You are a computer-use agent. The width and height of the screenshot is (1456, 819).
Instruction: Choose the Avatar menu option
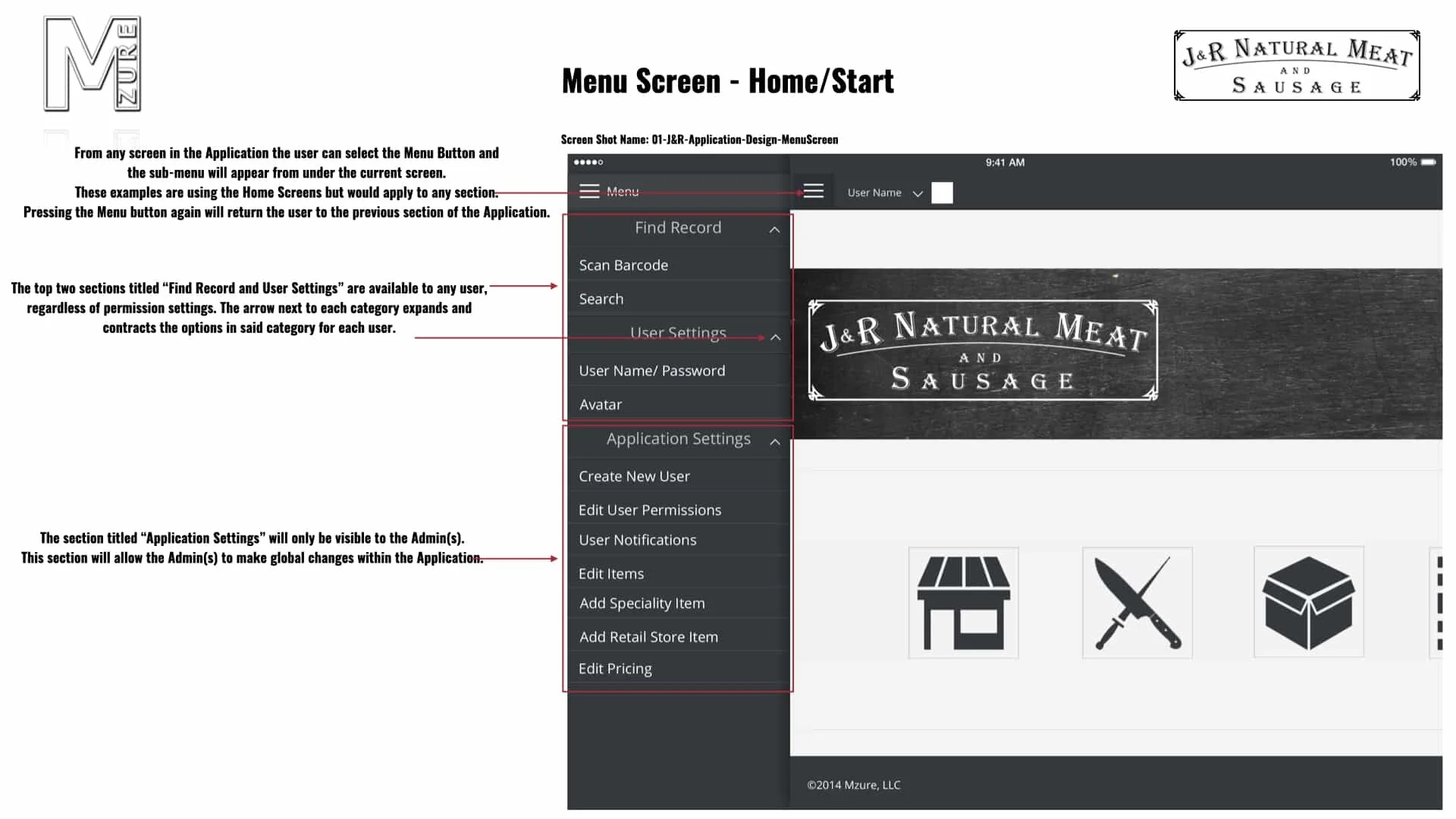[x=601, y=405]
